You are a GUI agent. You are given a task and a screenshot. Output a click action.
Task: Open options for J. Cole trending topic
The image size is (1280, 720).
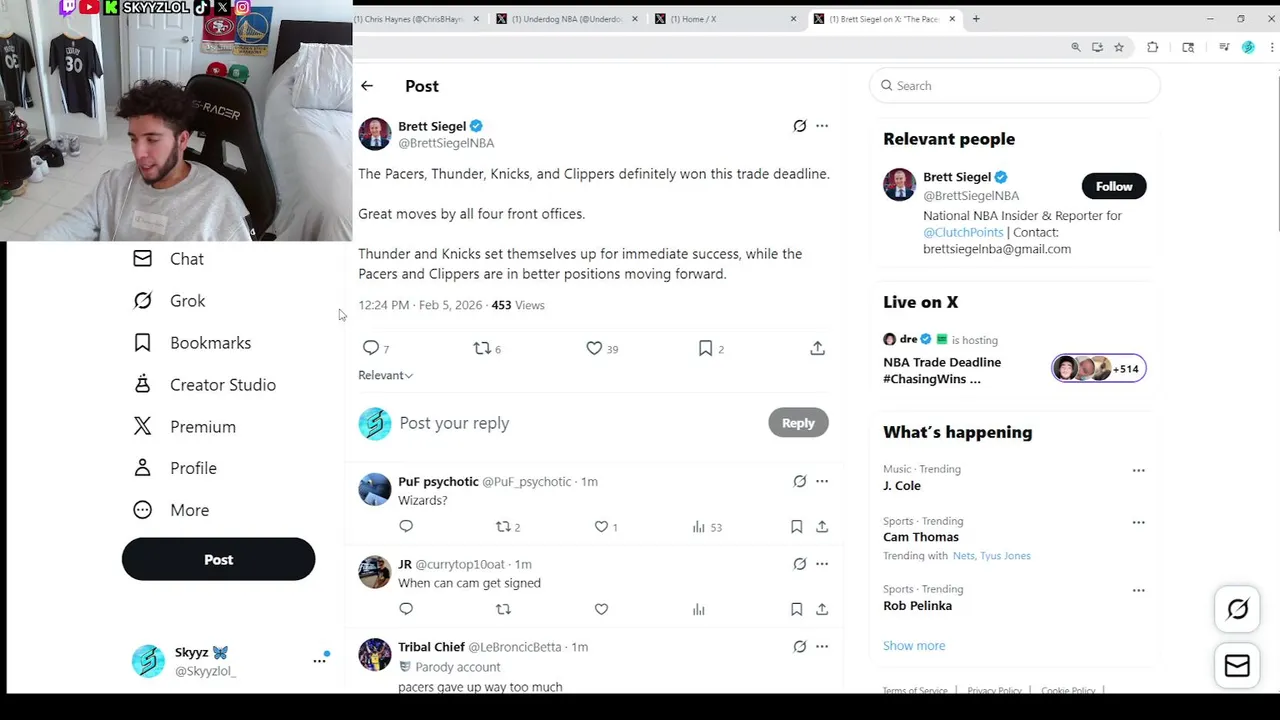pos(1138,470)
